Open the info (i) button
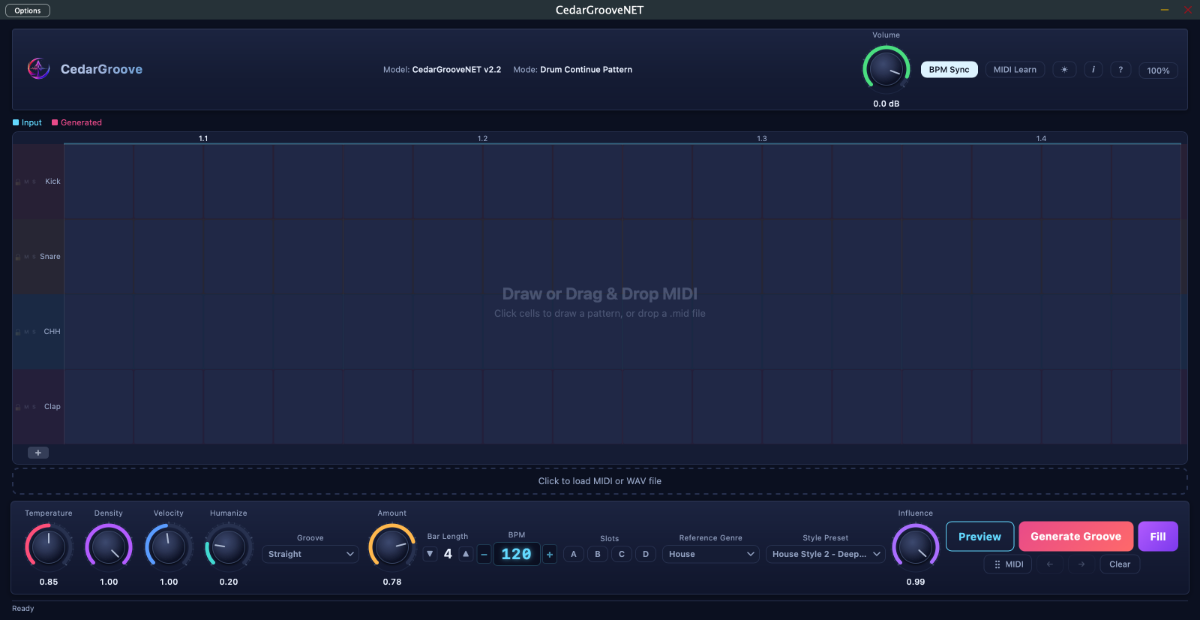1200x620 pixels. point(1093,70)
